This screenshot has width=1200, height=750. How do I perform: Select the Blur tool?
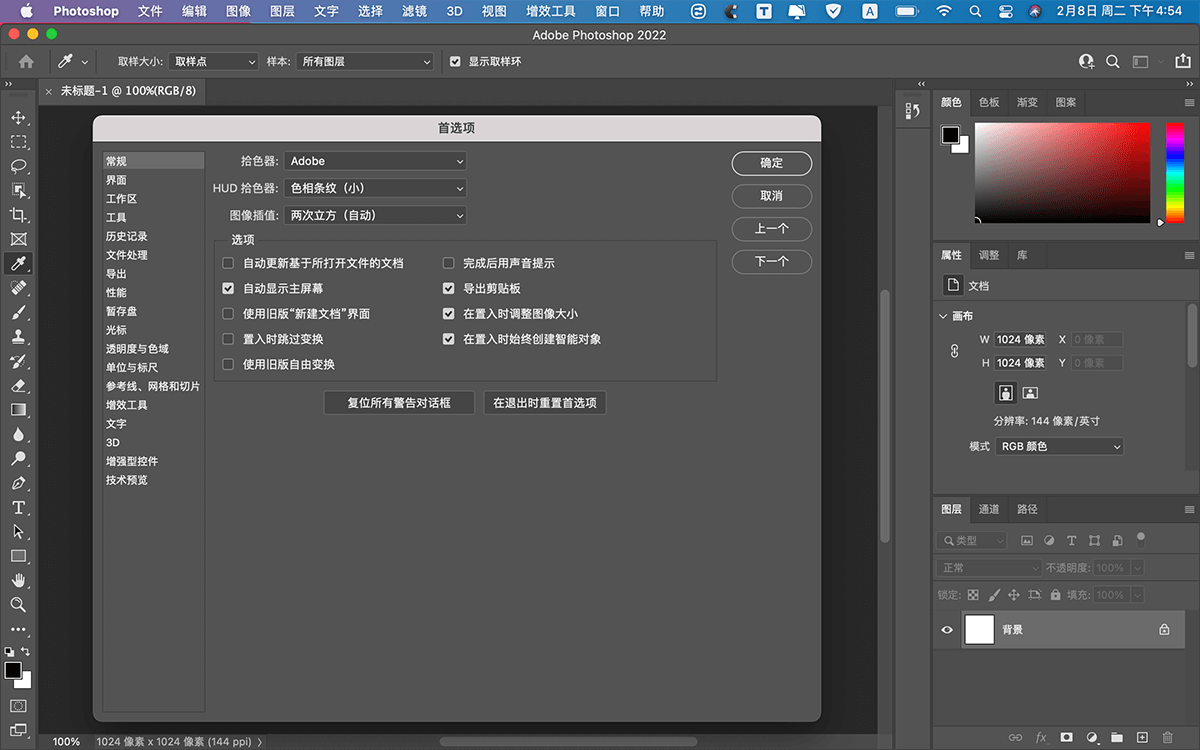coord(18,434)
